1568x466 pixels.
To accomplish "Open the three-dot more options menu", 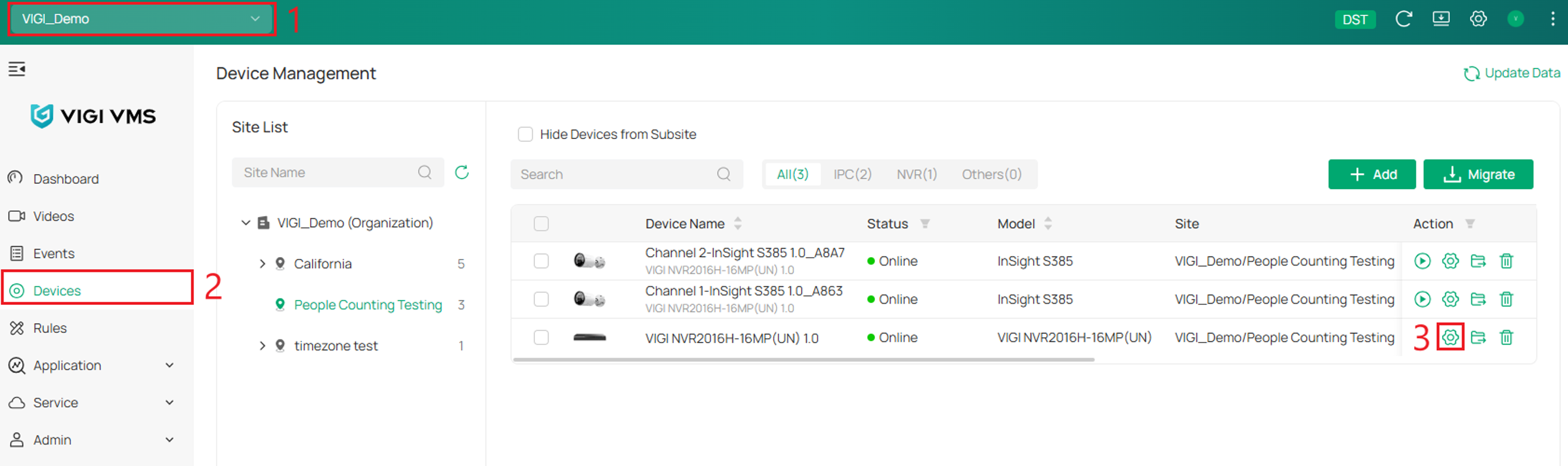I will tap(1552, 19).
